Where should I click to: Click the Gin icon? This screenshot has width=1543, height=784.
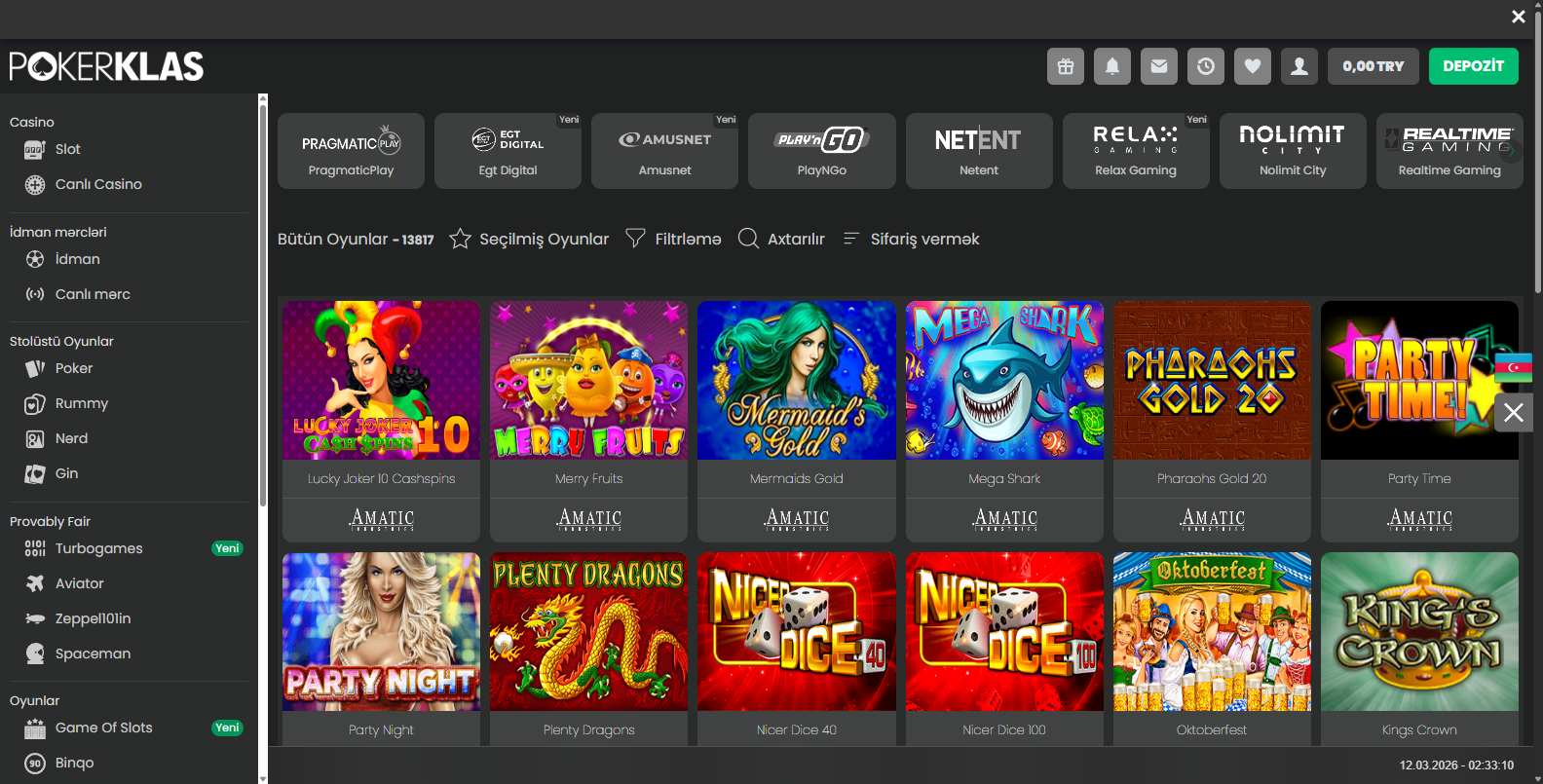35,474
